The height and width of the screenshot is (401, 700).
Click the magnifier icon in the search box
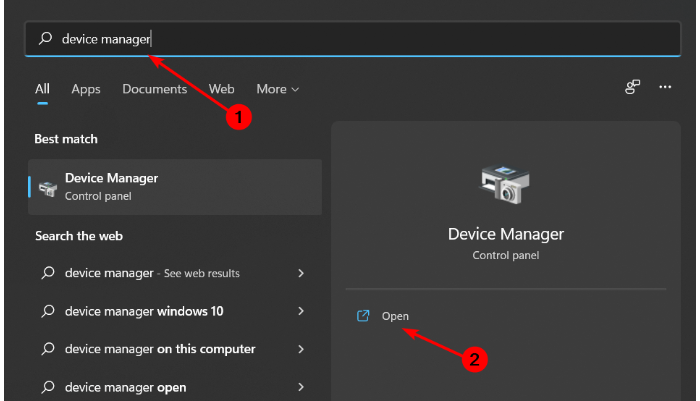[x=46, y=38]
